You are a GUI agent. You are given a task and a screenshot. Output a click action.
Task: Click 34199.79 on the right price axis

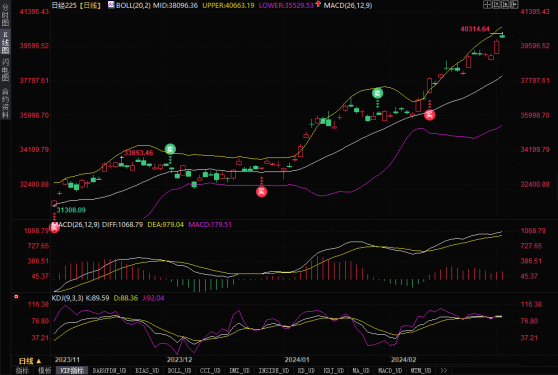point(535,149)
